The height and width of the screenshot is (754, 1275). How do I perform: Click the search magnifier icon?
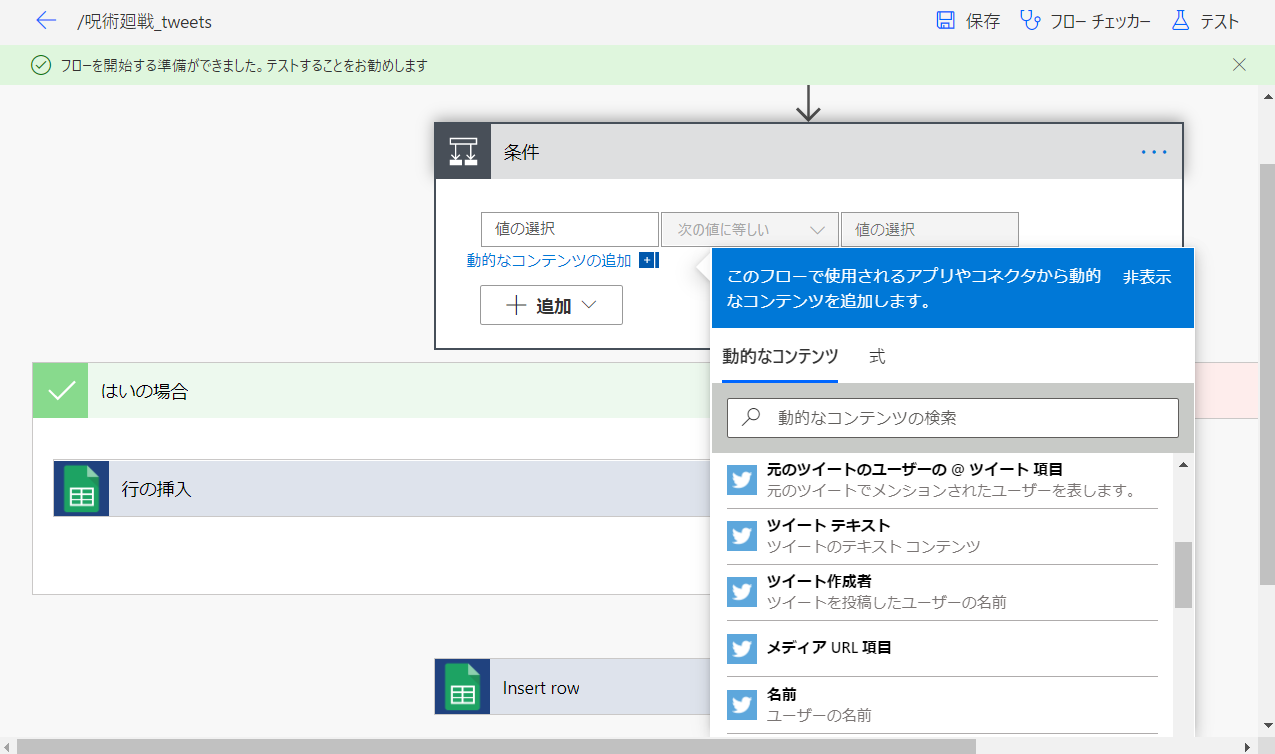[751, 418]
